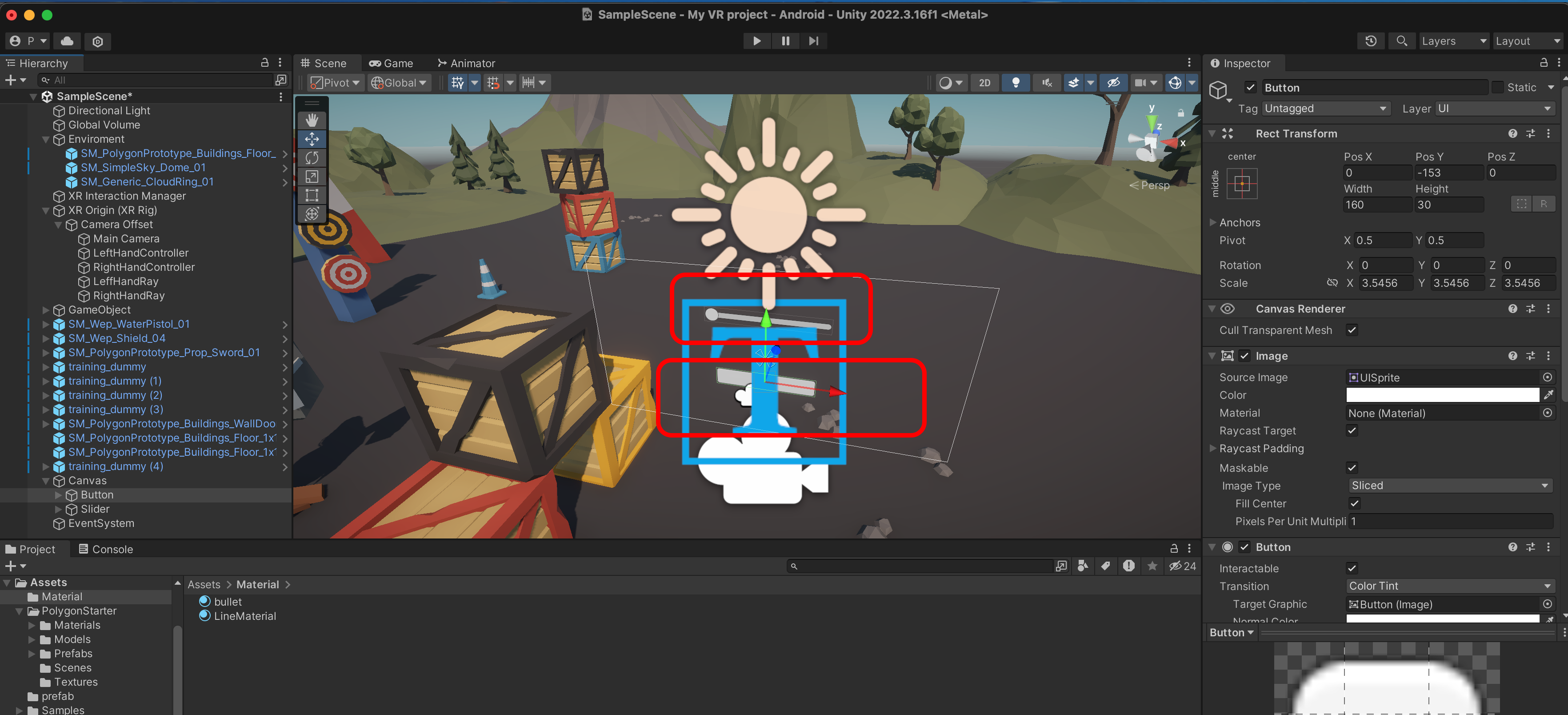Collapse the Canvas tree item
Image resolution: width=1568 pixels, height=715 pixels.
click(46, 481)
